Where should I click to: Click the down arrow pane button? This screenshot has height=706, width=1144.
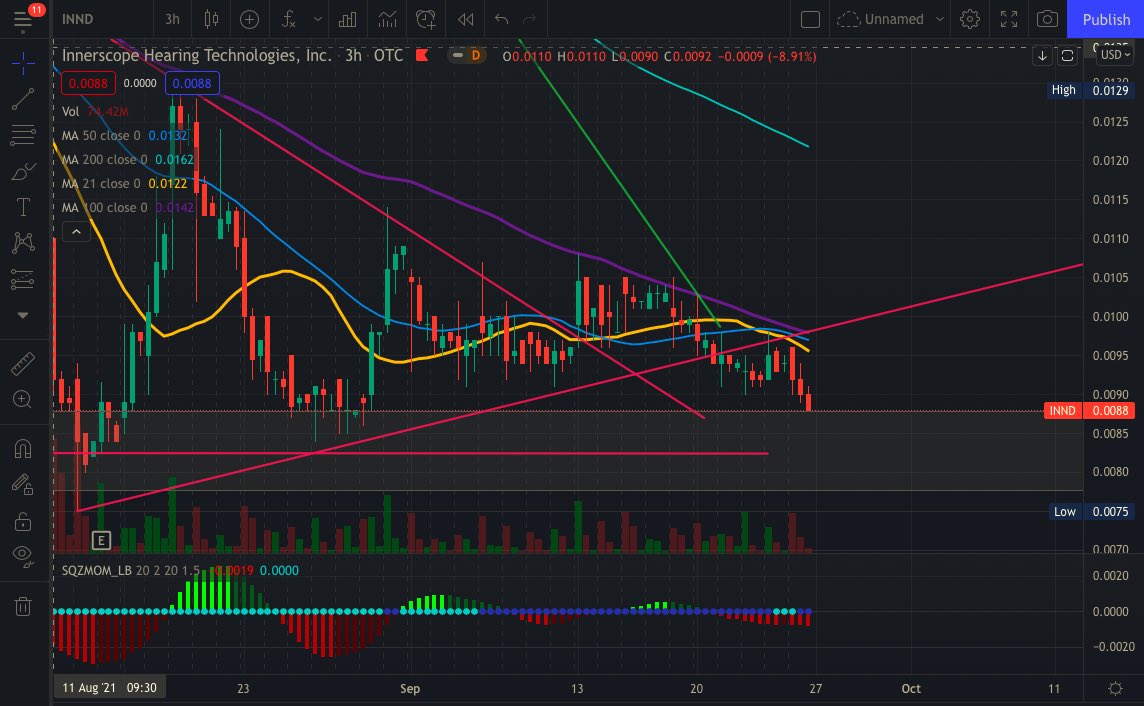[1042, 56]
